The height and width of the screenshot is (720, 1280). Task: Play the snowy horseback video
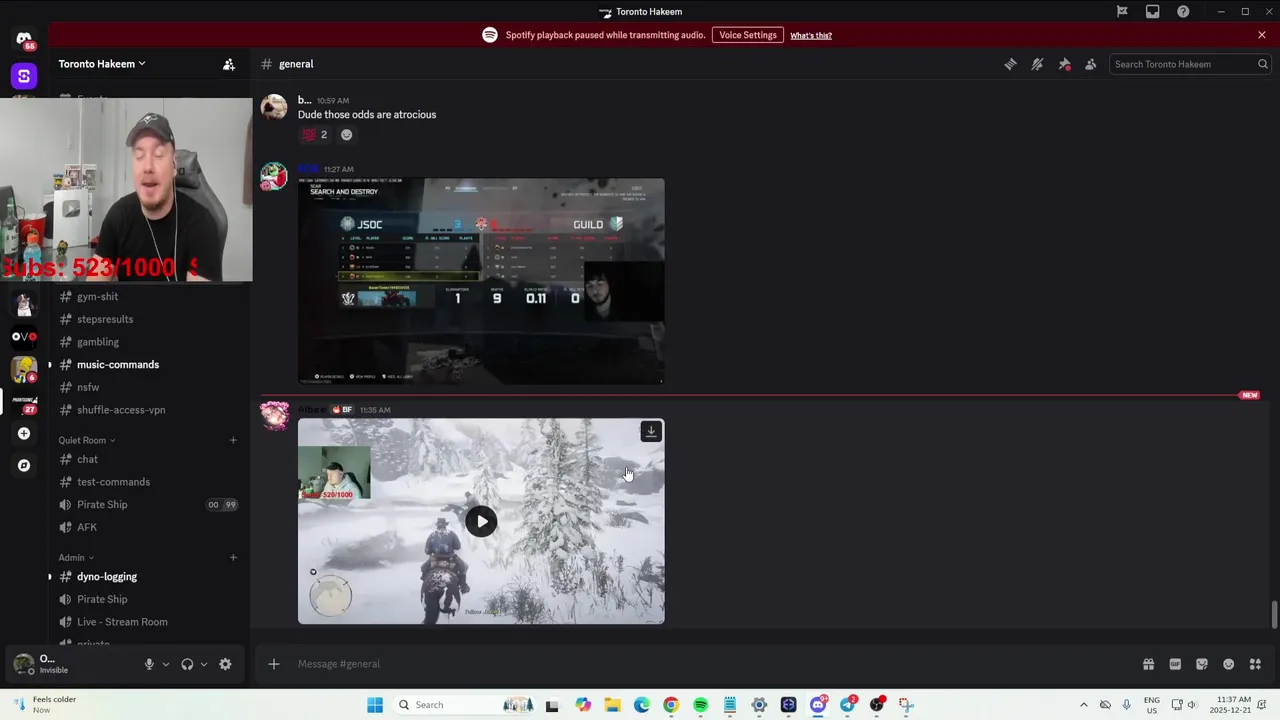pos(481,521)
